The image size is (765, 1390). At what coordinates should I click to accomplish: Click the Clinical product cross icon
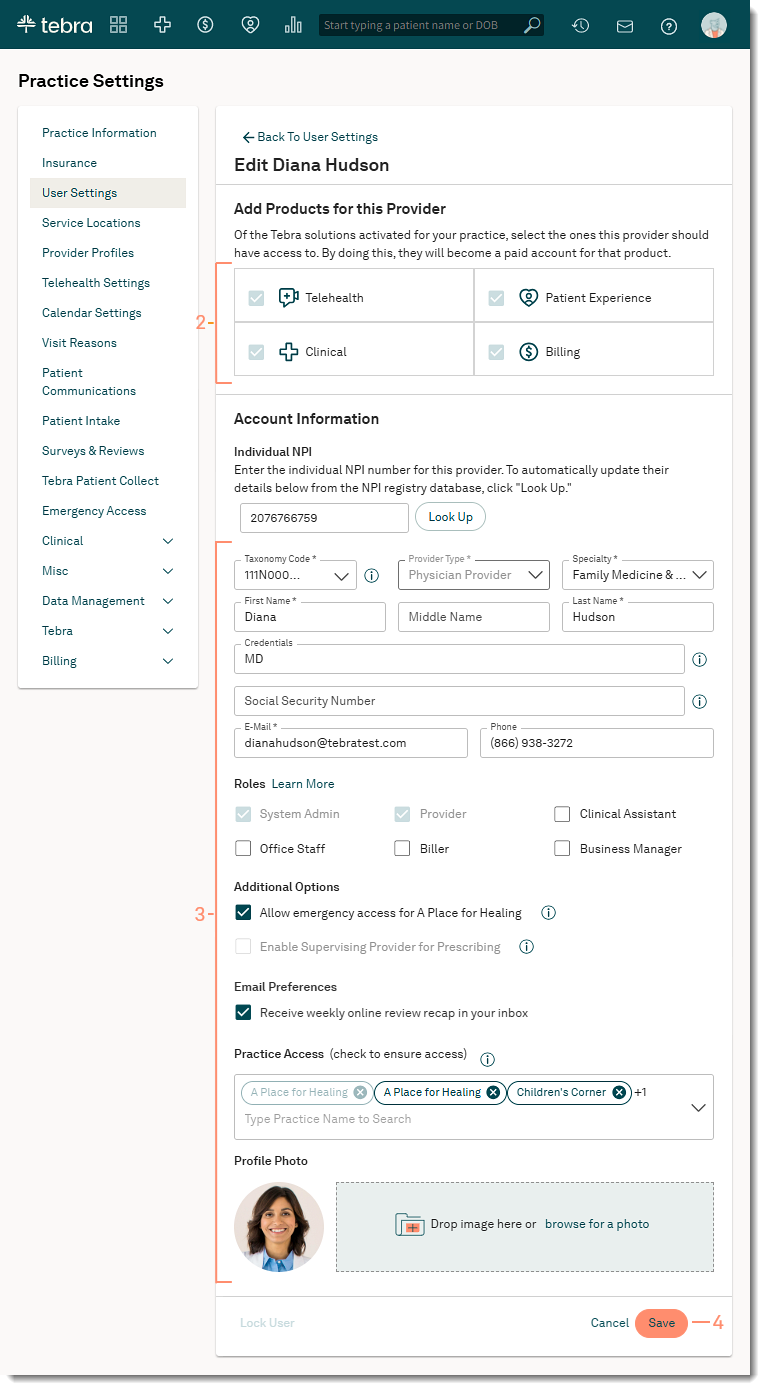(289, 352)
